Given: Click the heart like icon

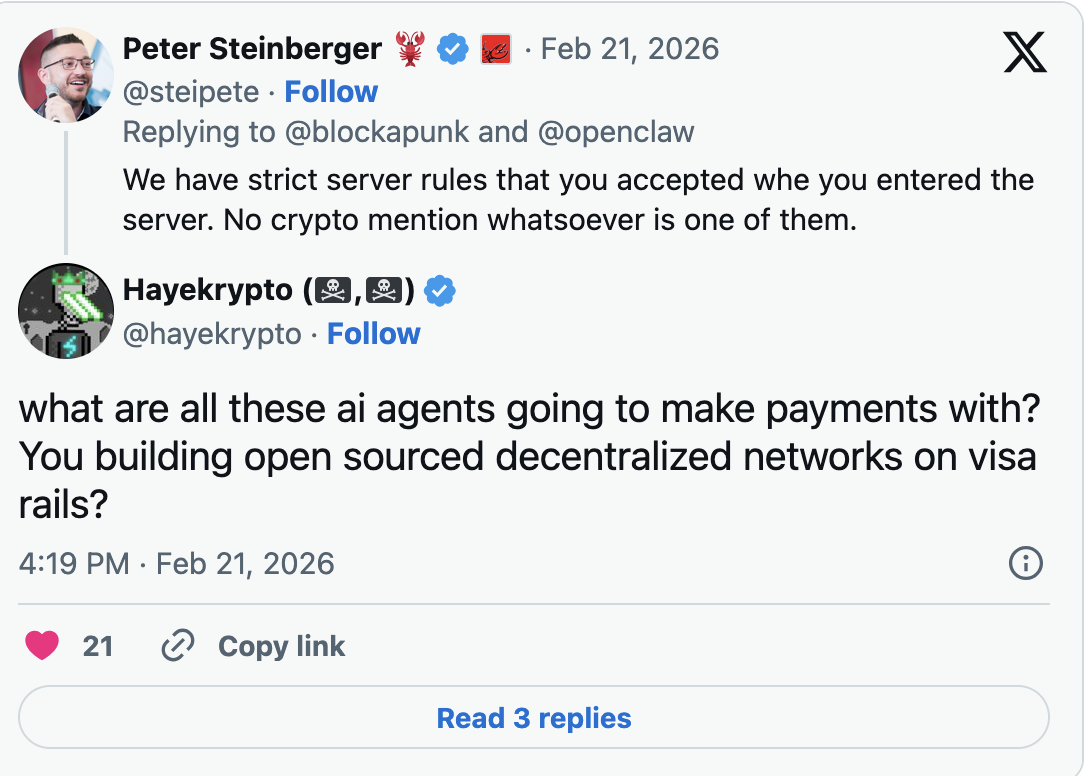Looking at the screenshot, I should [x=42, y=646].
